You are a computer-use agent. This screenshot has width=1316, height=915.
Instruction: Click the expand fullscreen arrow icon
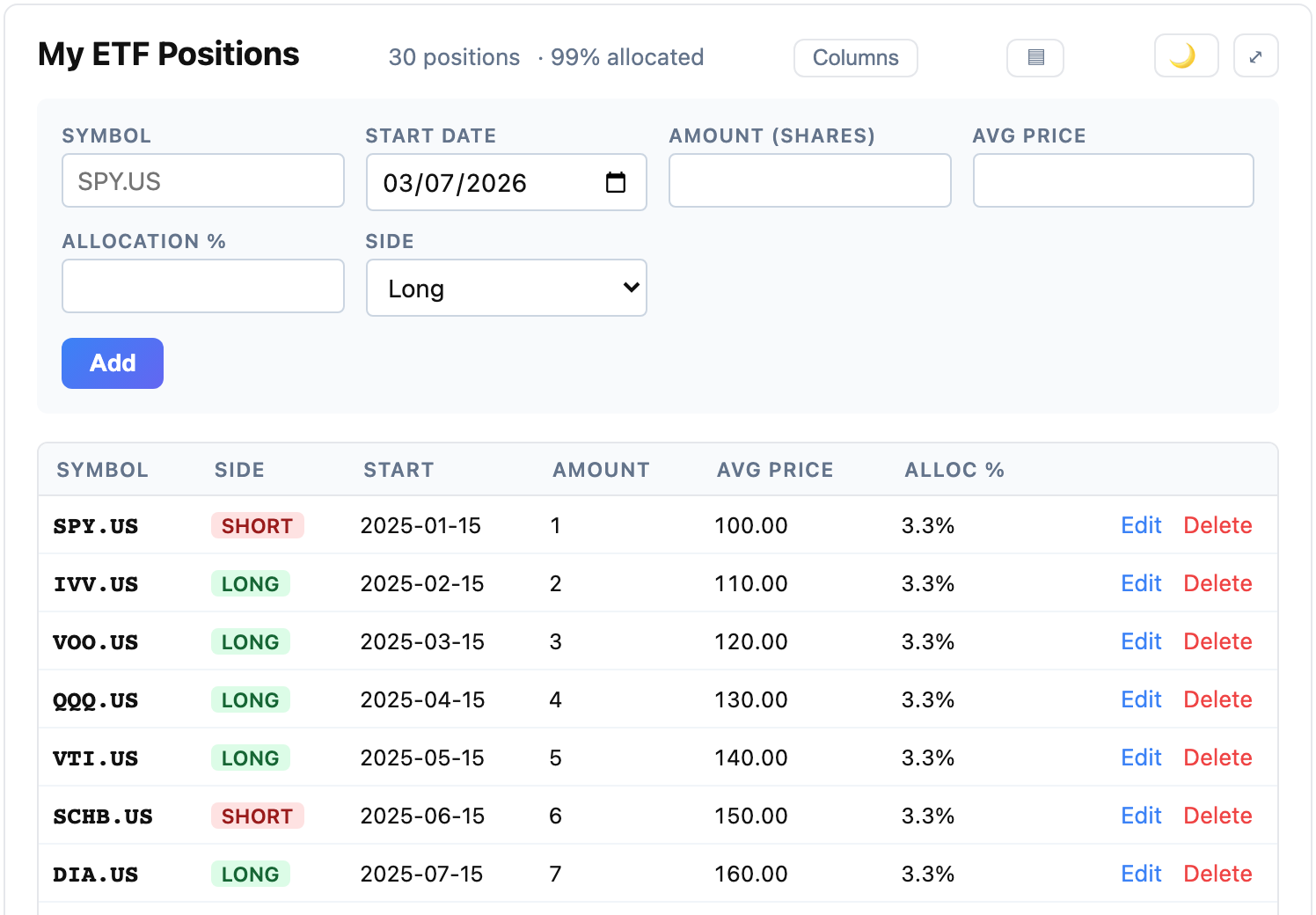[x=1255, y=56]
